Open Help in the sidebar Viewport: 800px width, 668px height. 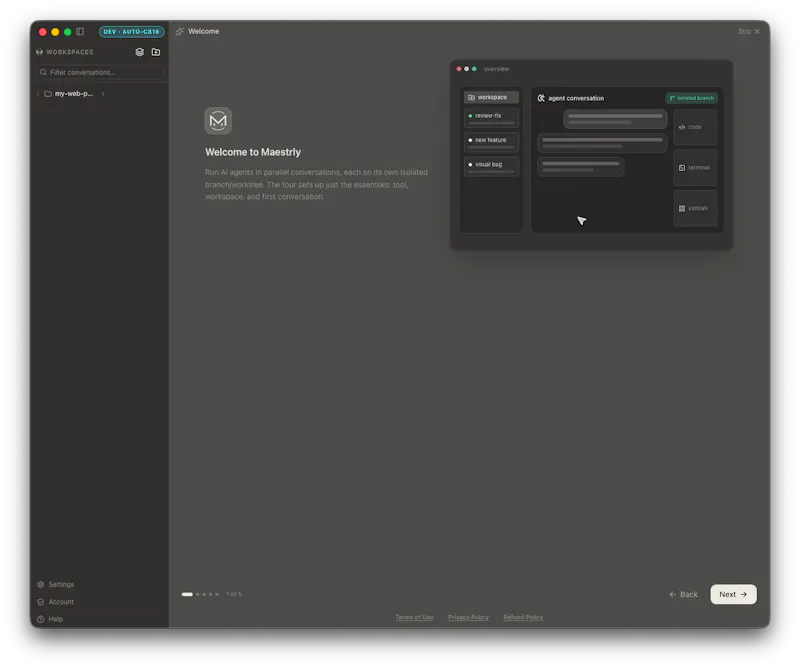point(49,619)
